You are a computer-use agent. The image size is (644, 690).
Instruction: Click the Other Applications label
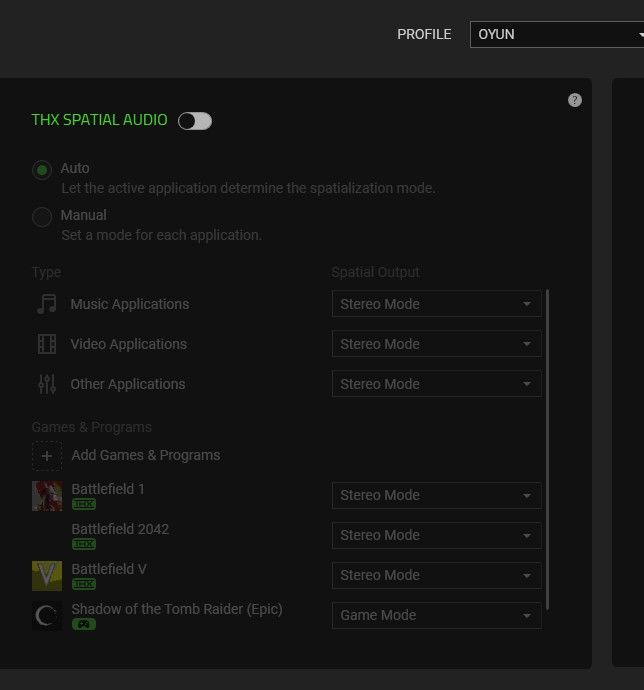pyautogui.click(x=128, y=384)
